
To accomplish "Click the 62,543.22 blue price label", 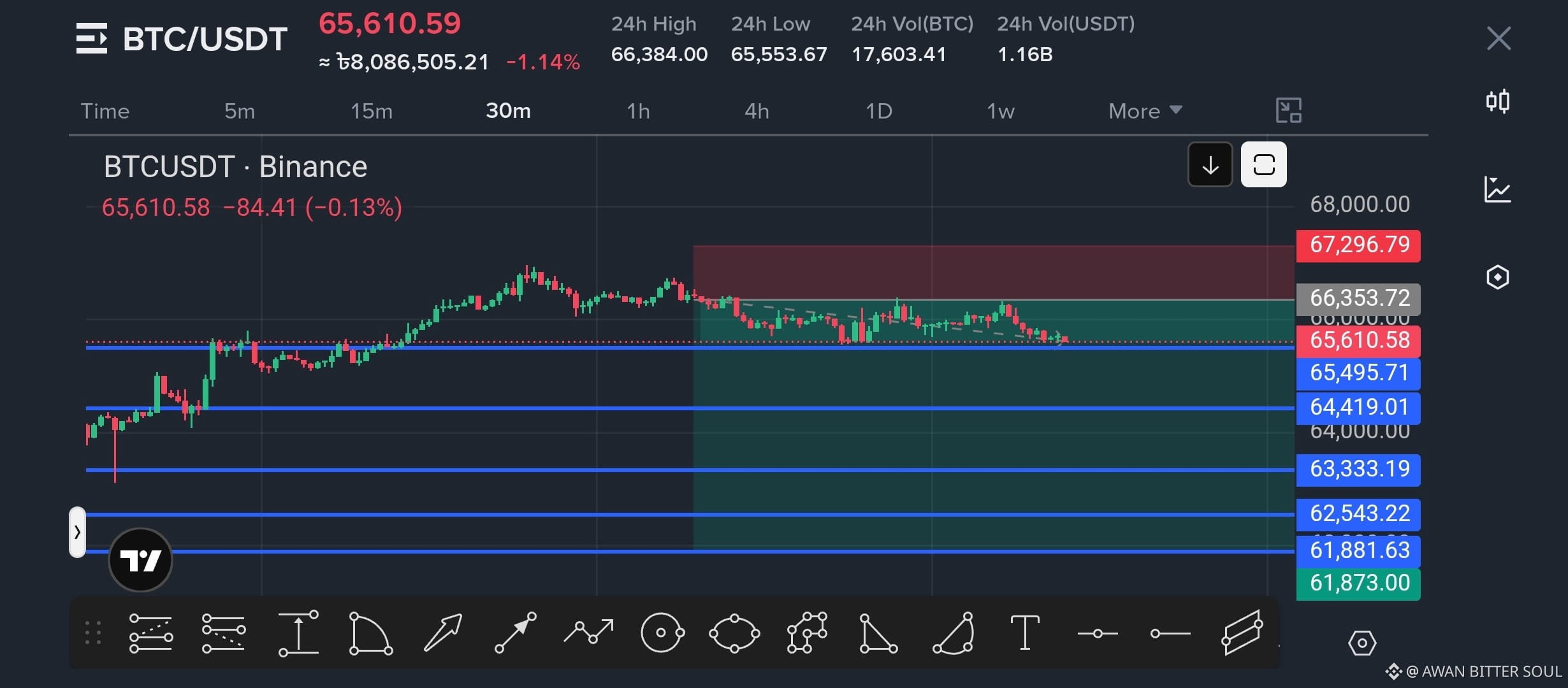I will tap(1358, 514).
